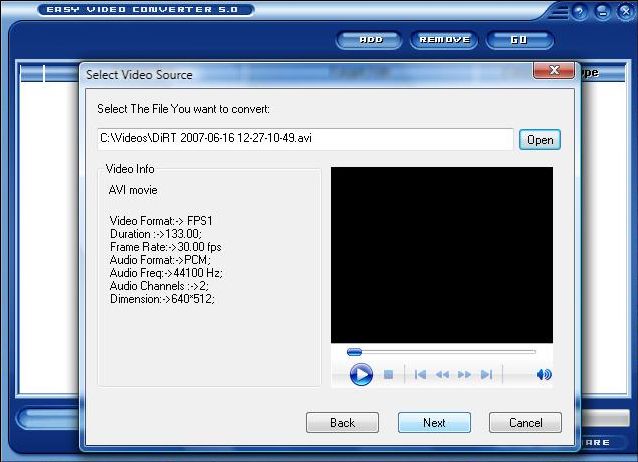
Task: Click the Open button to browse
Action: tap(540, 140)
